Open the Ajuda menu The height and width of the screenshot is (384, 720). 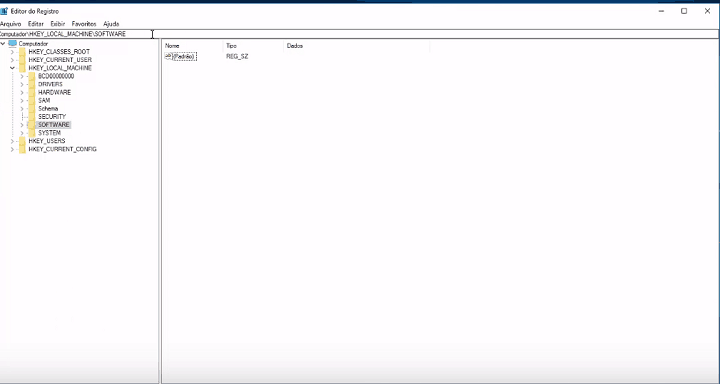pyautogui.click(x=111, y=23)
